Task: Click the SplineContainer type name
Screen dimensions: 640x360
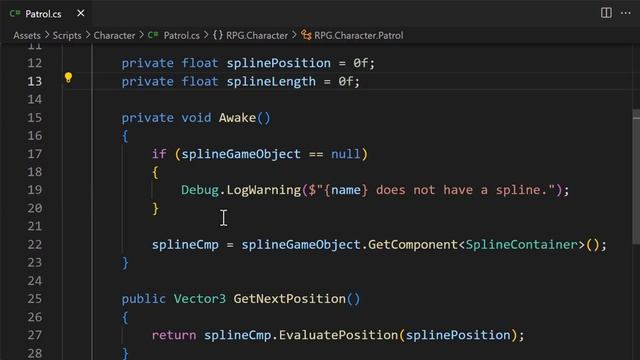Action: point(522,244)
